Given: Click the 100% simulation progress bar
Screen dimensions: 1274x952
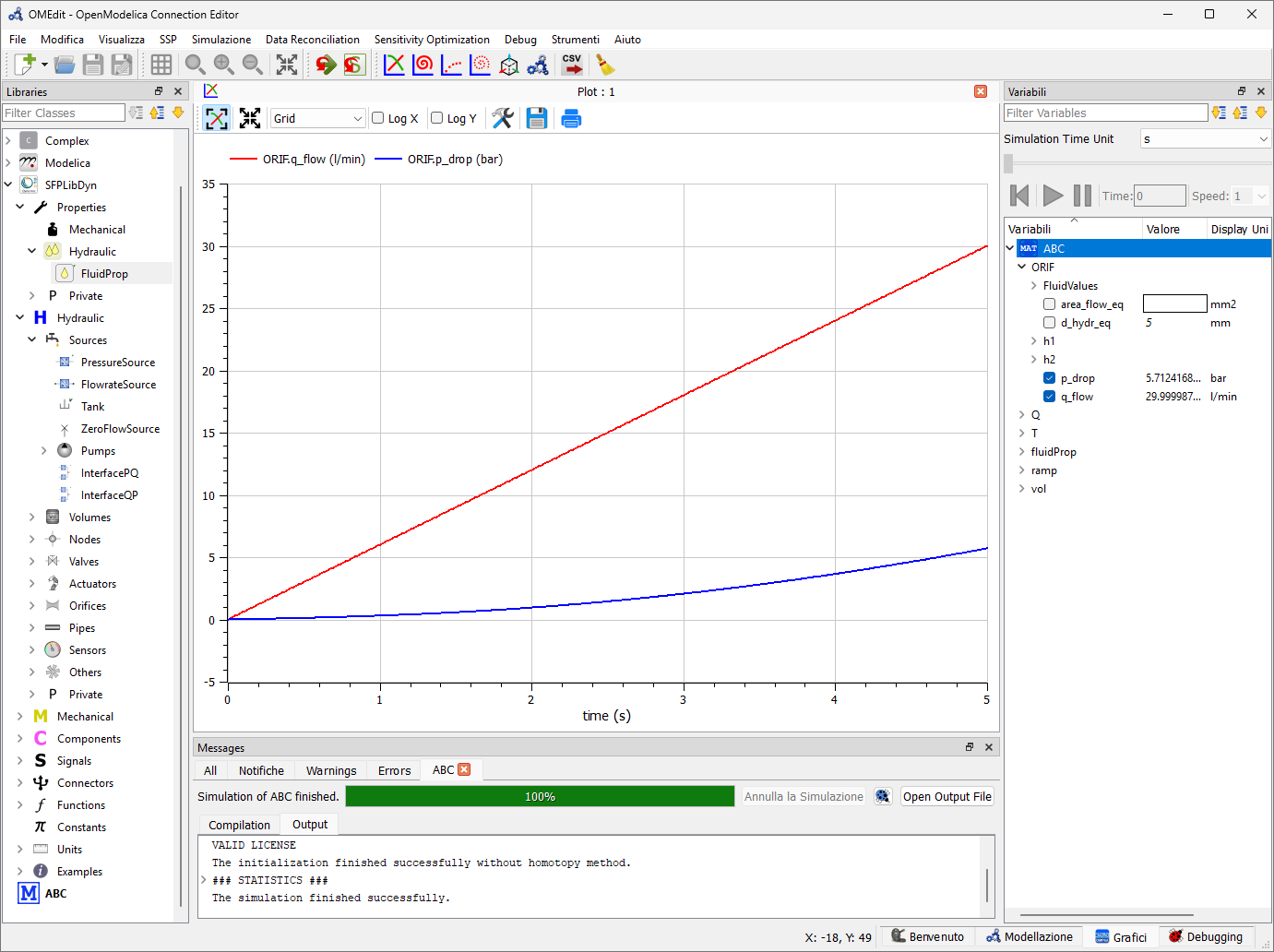Looking at the screenshot, I should click(x=540, y=797).
